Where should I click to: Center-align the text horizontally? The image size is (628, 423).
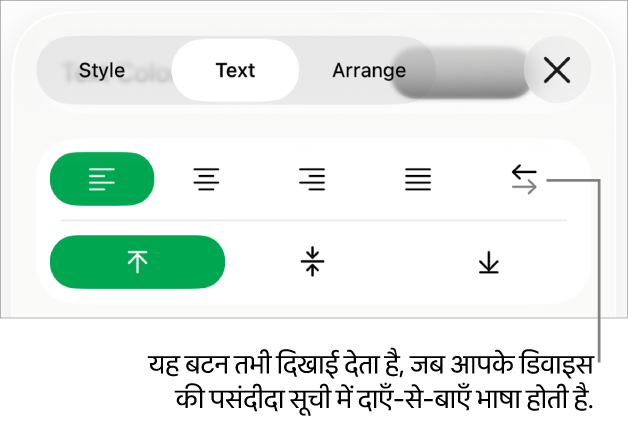[207, 180]
